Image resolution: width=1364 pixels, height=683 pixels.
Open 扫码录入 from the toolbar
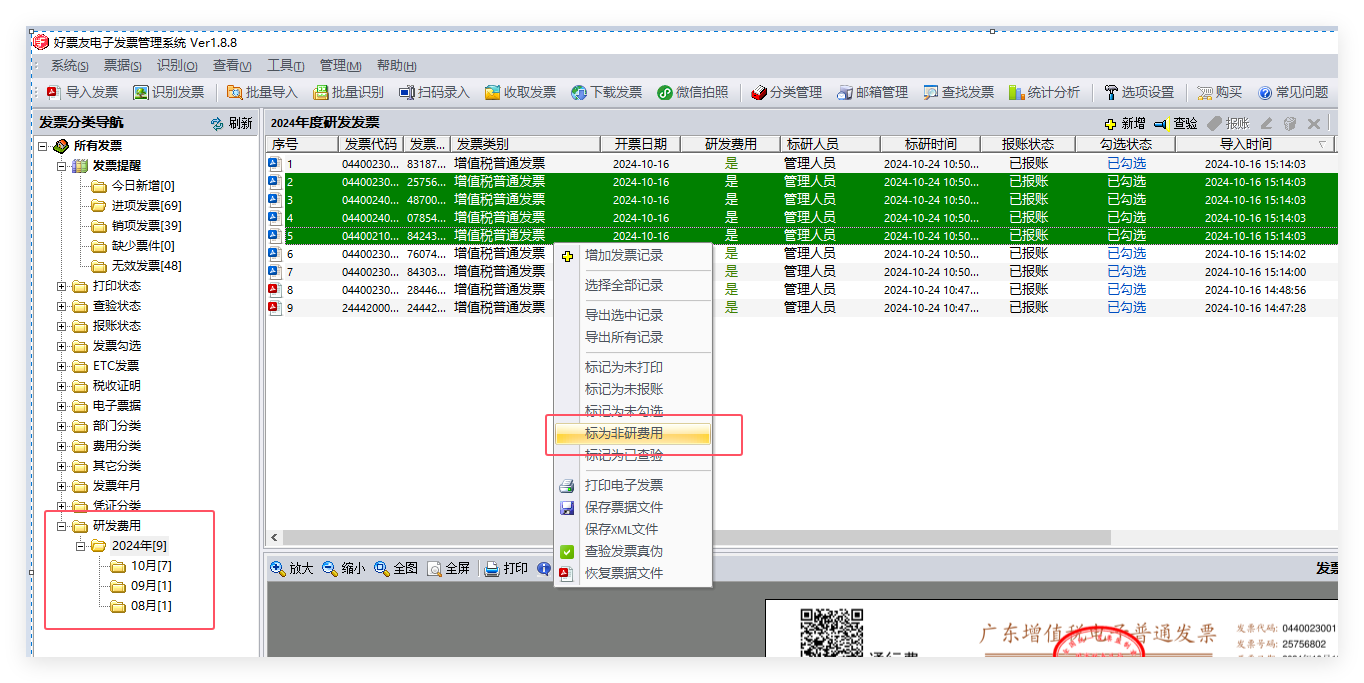(434, 92)
